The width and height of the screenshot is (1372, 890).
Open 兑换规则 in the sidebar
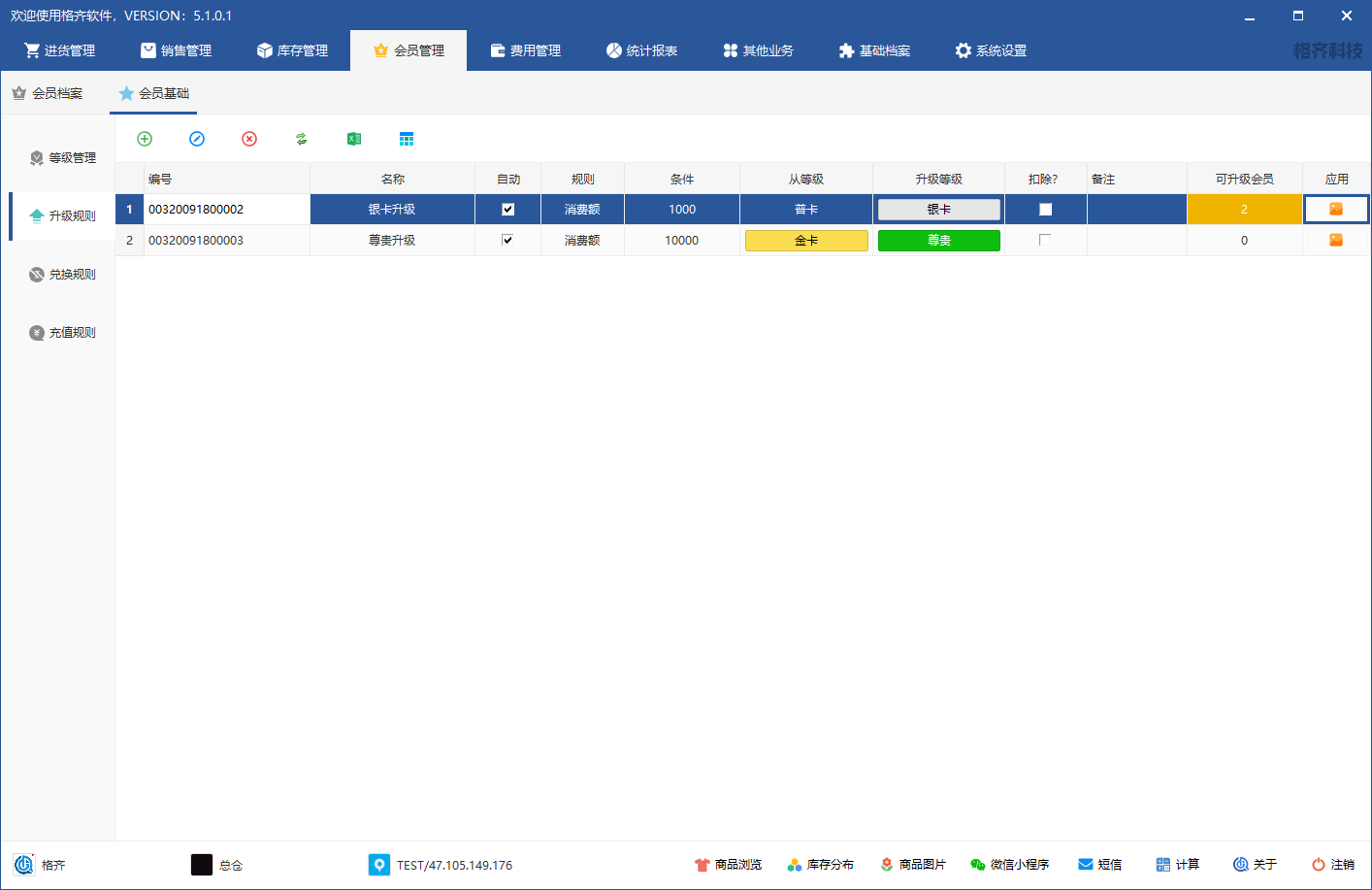(x=63, y=274)
